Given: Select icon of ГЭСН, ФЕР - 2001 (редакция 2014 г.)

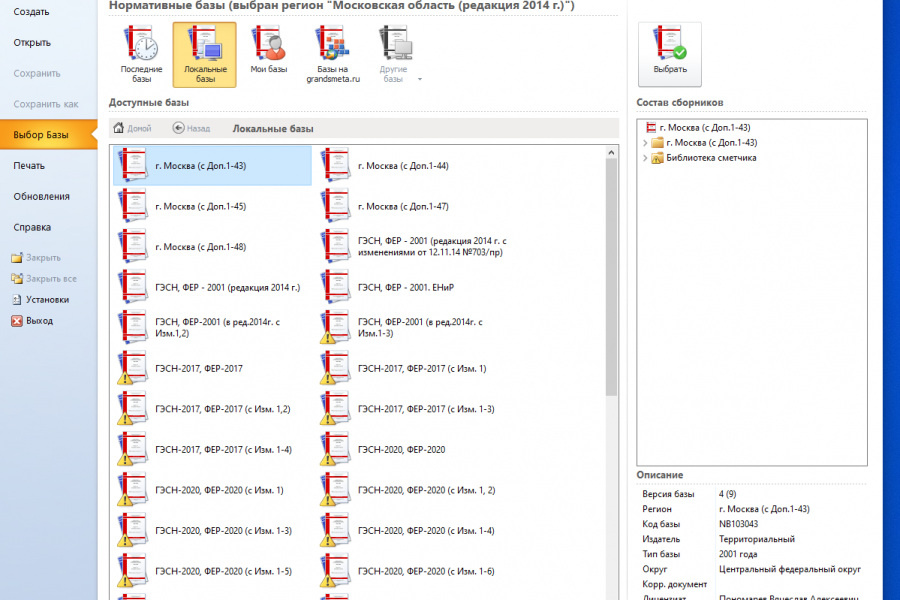Looking at the screenshot, I should (133, 287).
